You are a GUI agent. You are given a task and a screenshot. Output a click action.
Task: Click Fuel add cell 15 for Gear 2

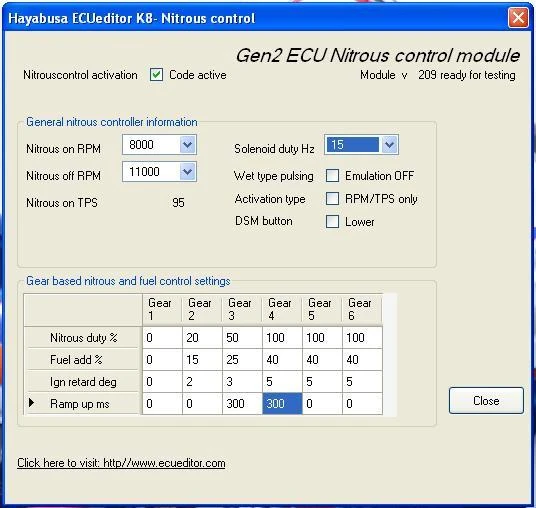[x=202, y=360]
